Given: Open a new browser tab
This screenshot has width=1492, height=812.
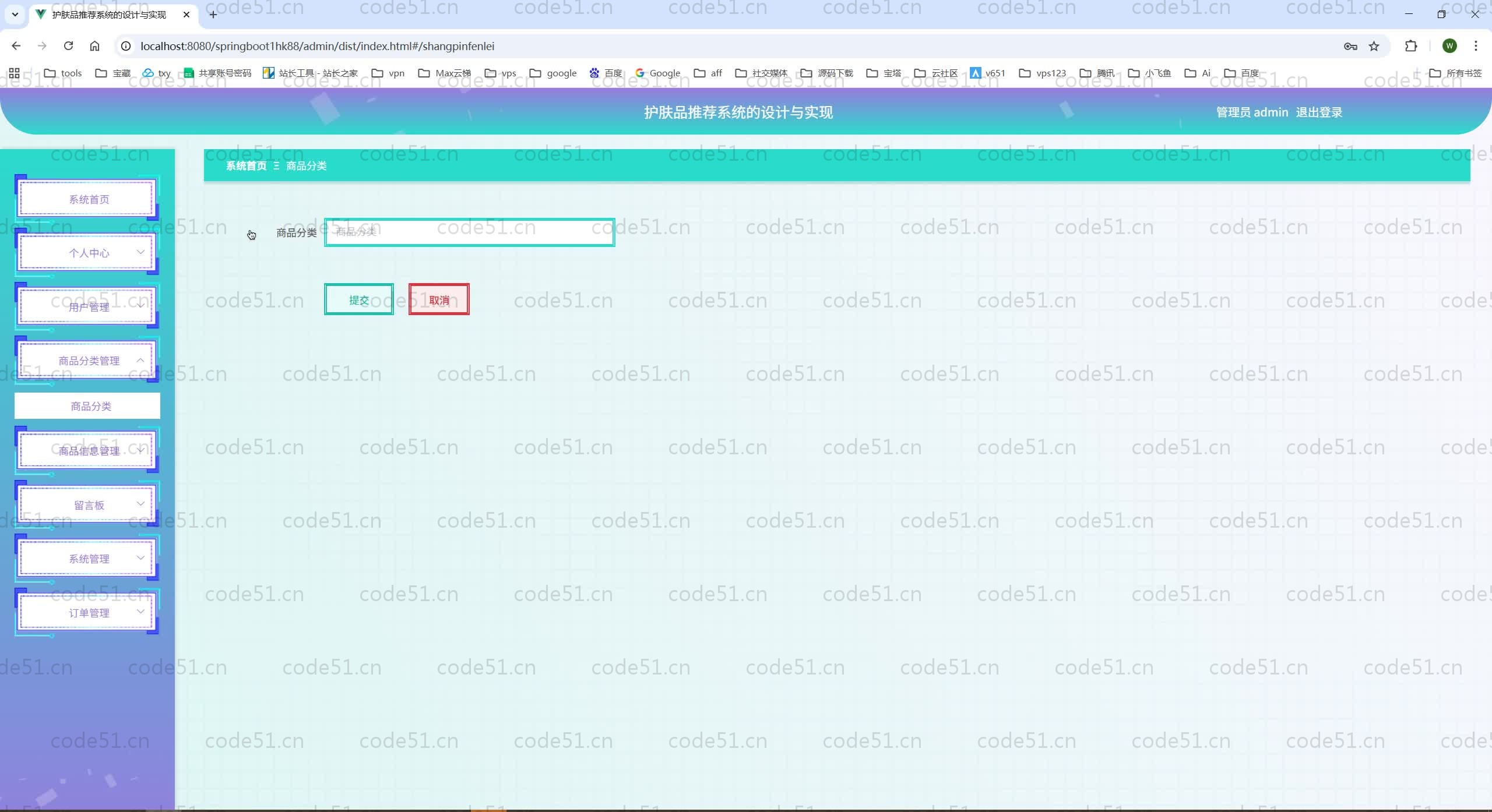Looking at the screenshot, I should click(213, 15).
